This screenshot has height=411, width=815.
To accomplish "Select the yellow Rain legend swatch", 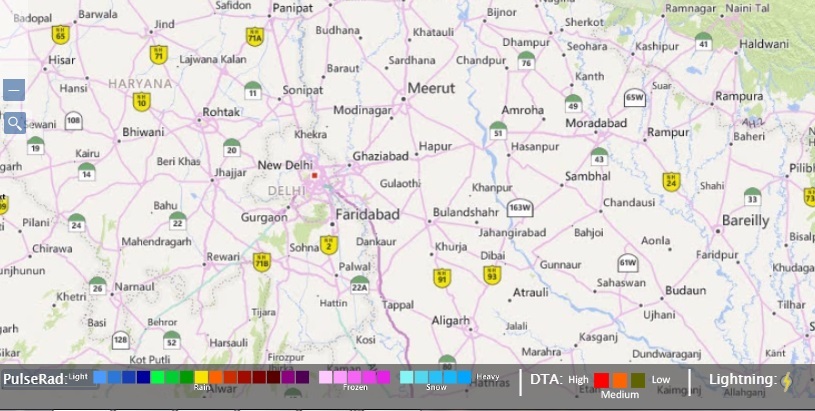I will click(x=201, y=377).
